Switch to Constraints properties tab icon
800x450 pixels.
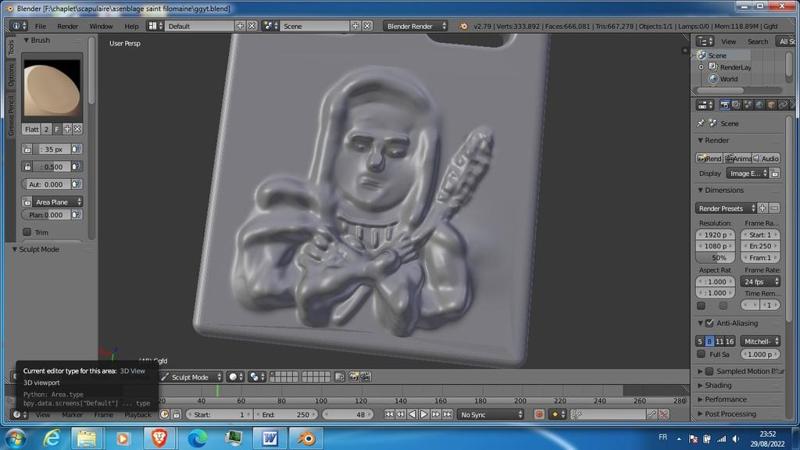tap(783, 105)
